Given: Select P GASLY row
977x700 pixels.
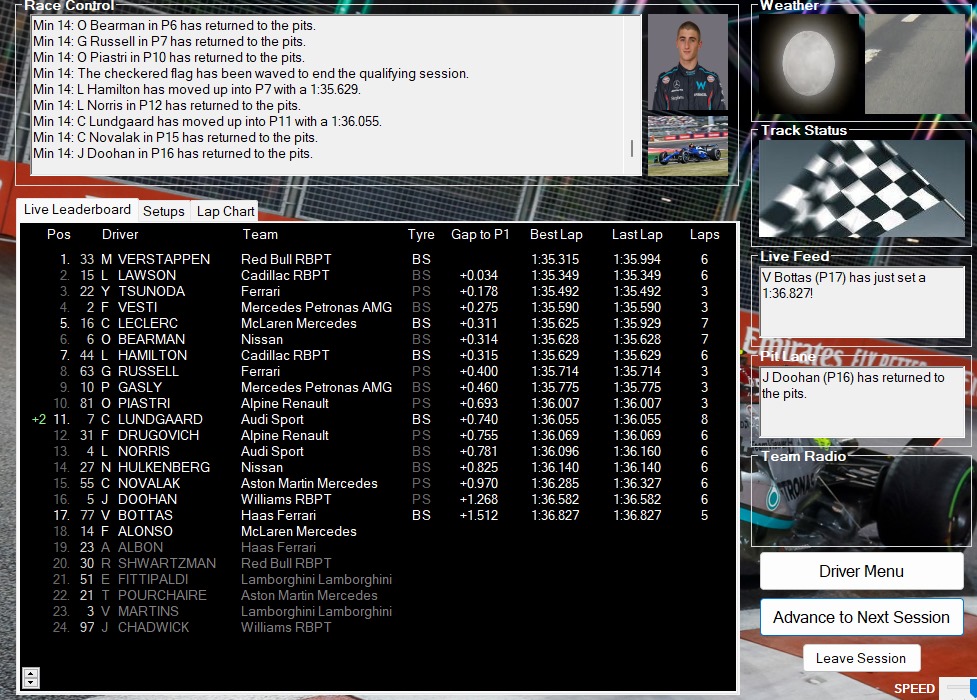Looking at the screenshot, I should click(x=378, y=387).
